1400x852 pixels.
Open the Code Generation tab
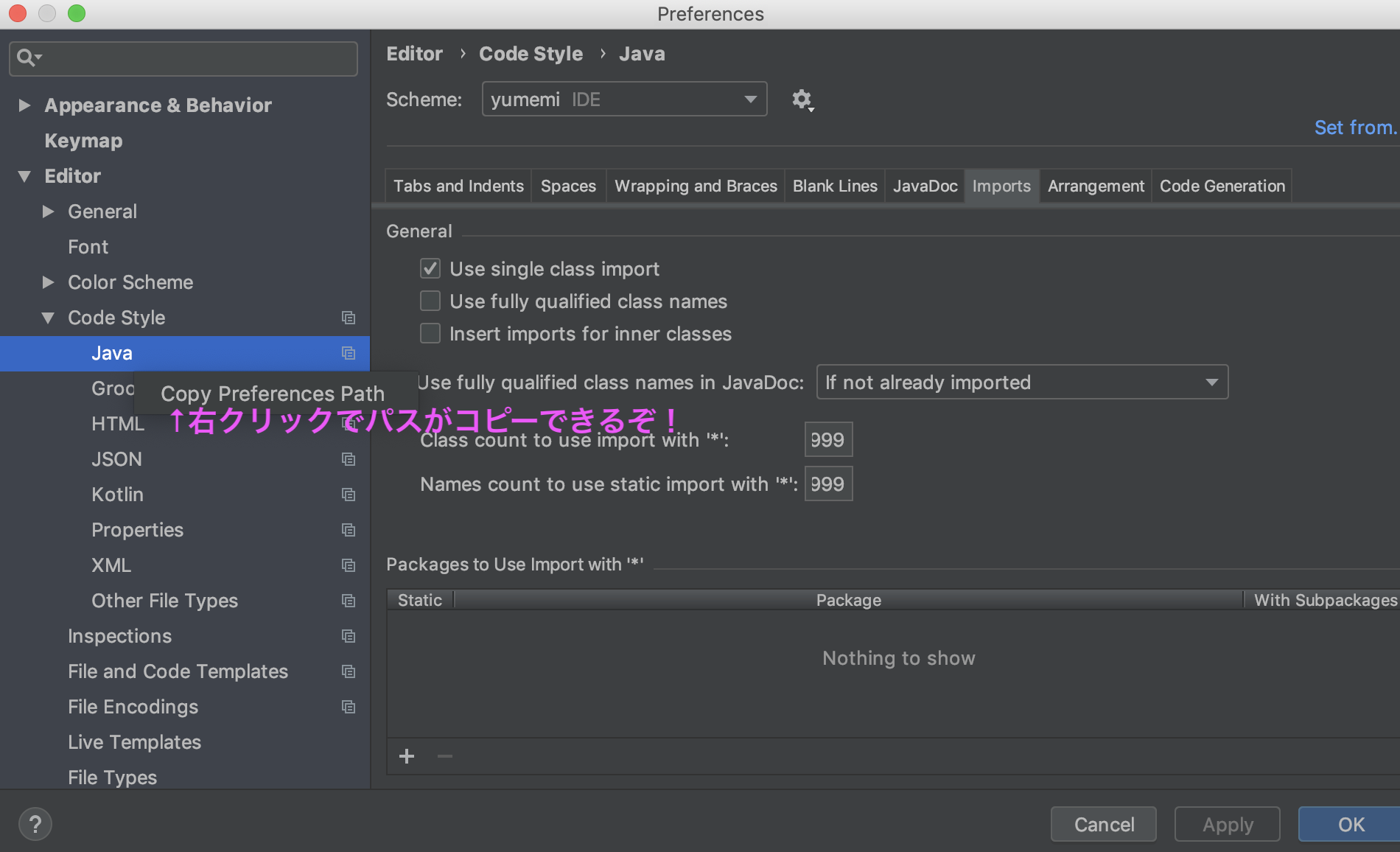[1222, 186]
